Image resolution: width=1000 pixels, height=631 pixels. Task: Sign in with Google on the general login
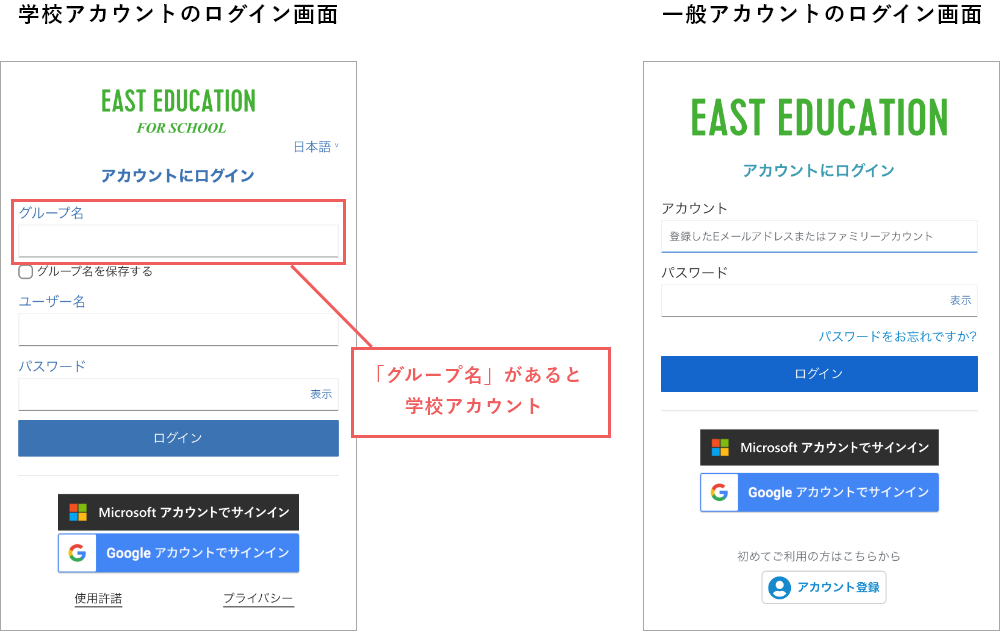point(820,493)
